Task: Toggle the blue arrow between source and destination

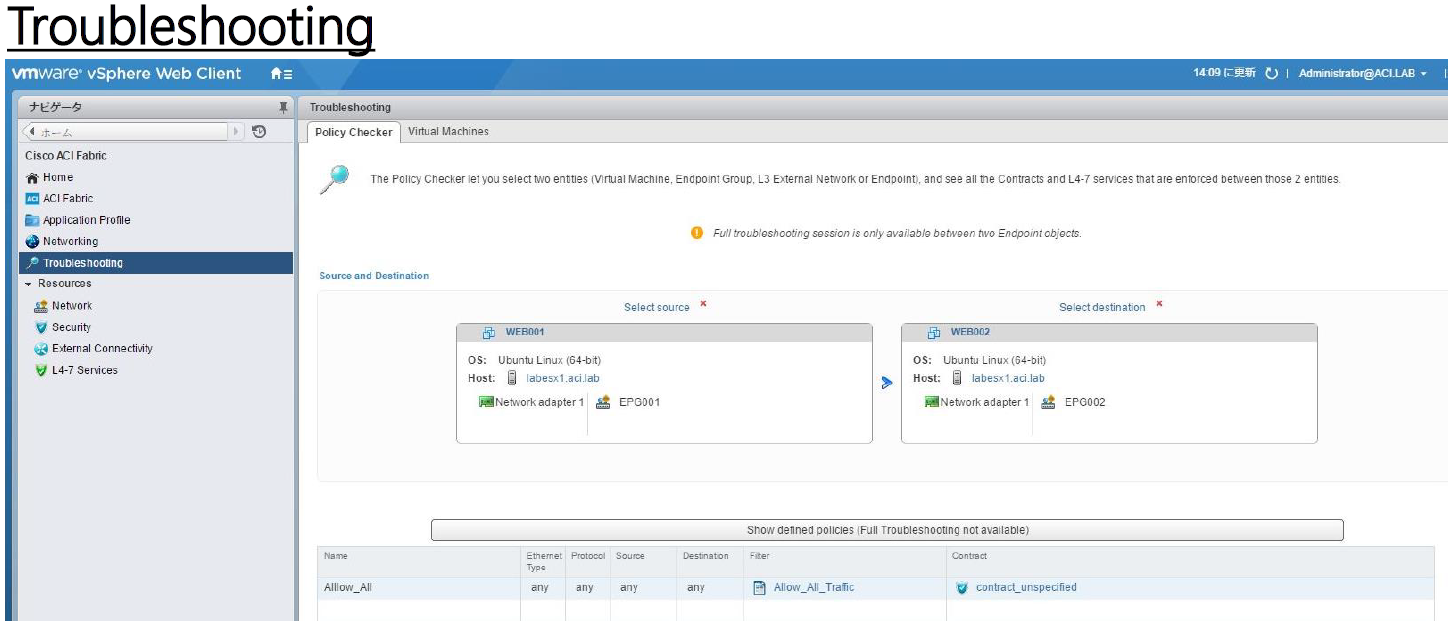Action: tap(888, 380)
